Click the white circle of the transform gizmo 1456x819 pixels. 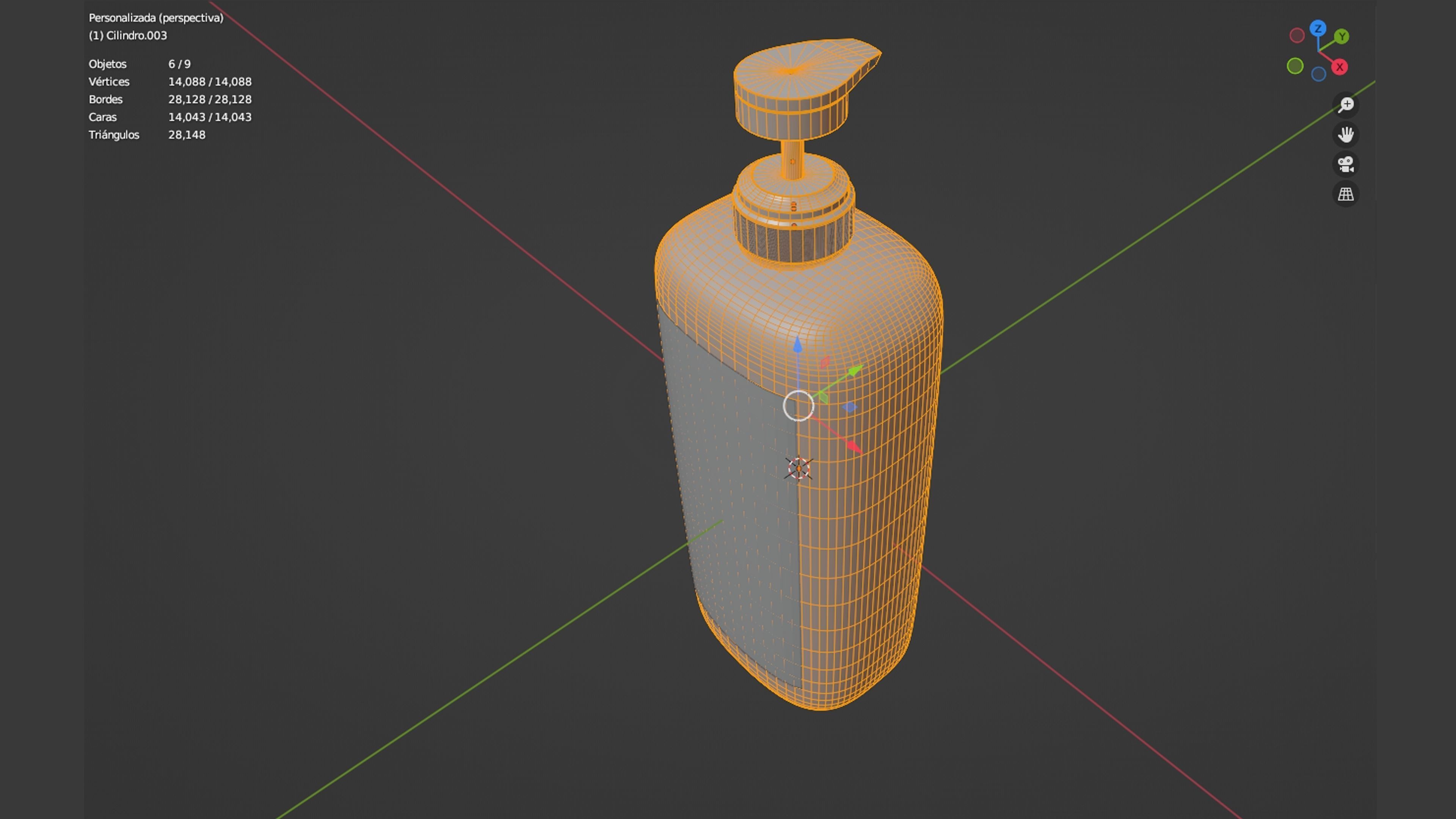pos(798,406)
